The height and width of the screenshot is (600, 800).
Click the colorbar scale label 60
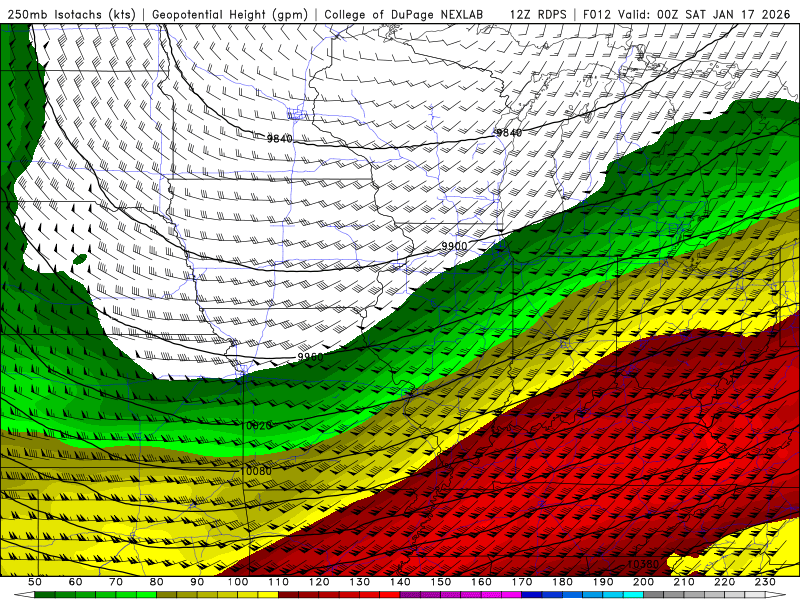(75, 582)
